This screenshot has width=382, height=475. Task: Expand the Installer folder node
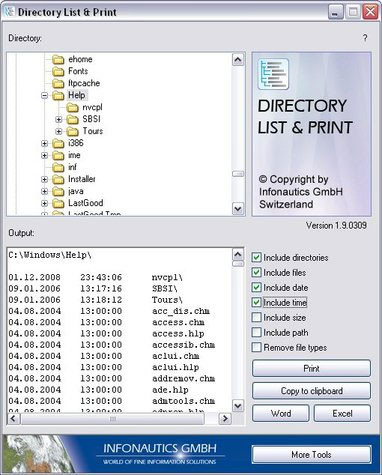[x=44, y=180]
